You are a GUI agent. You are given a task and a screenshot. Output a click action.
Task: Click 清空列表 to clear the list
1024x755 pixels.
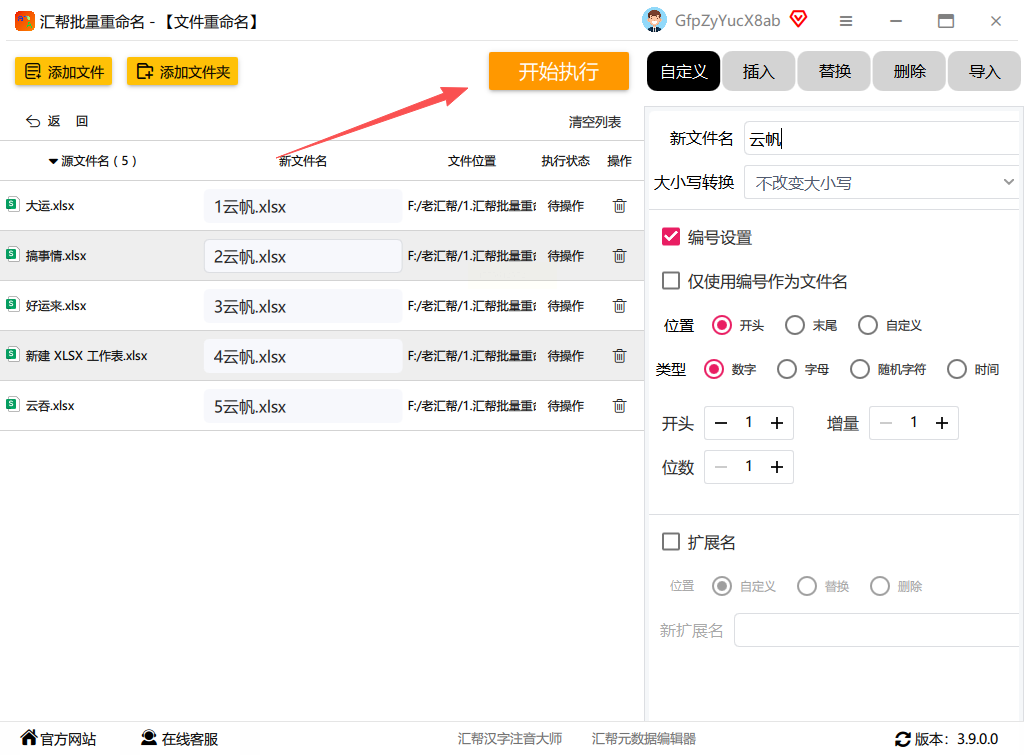click(594, 122)
